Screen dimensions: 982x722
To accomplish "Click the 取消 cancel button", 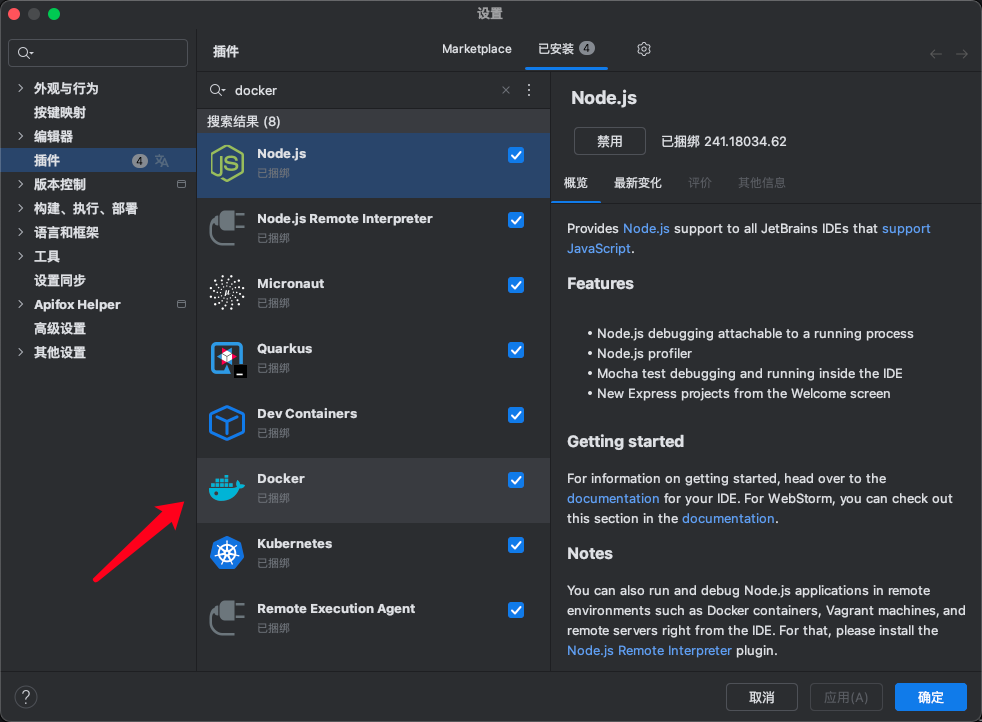I will coord(762,697).
